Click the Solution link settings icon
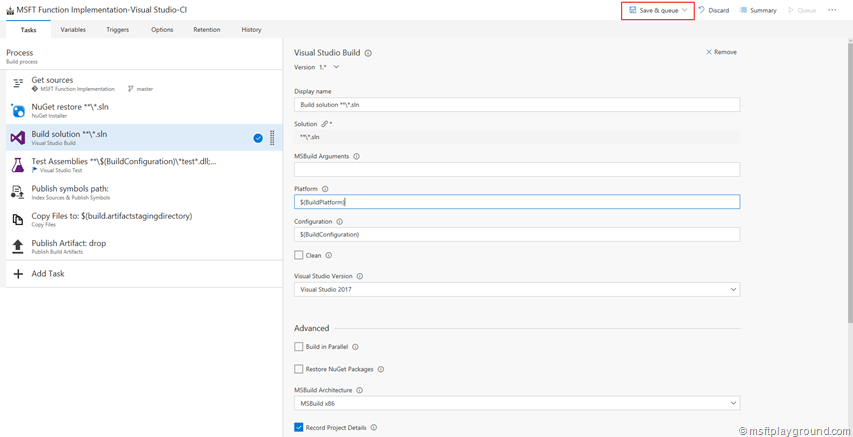This screenshot has width=853, height=437. 324,124
